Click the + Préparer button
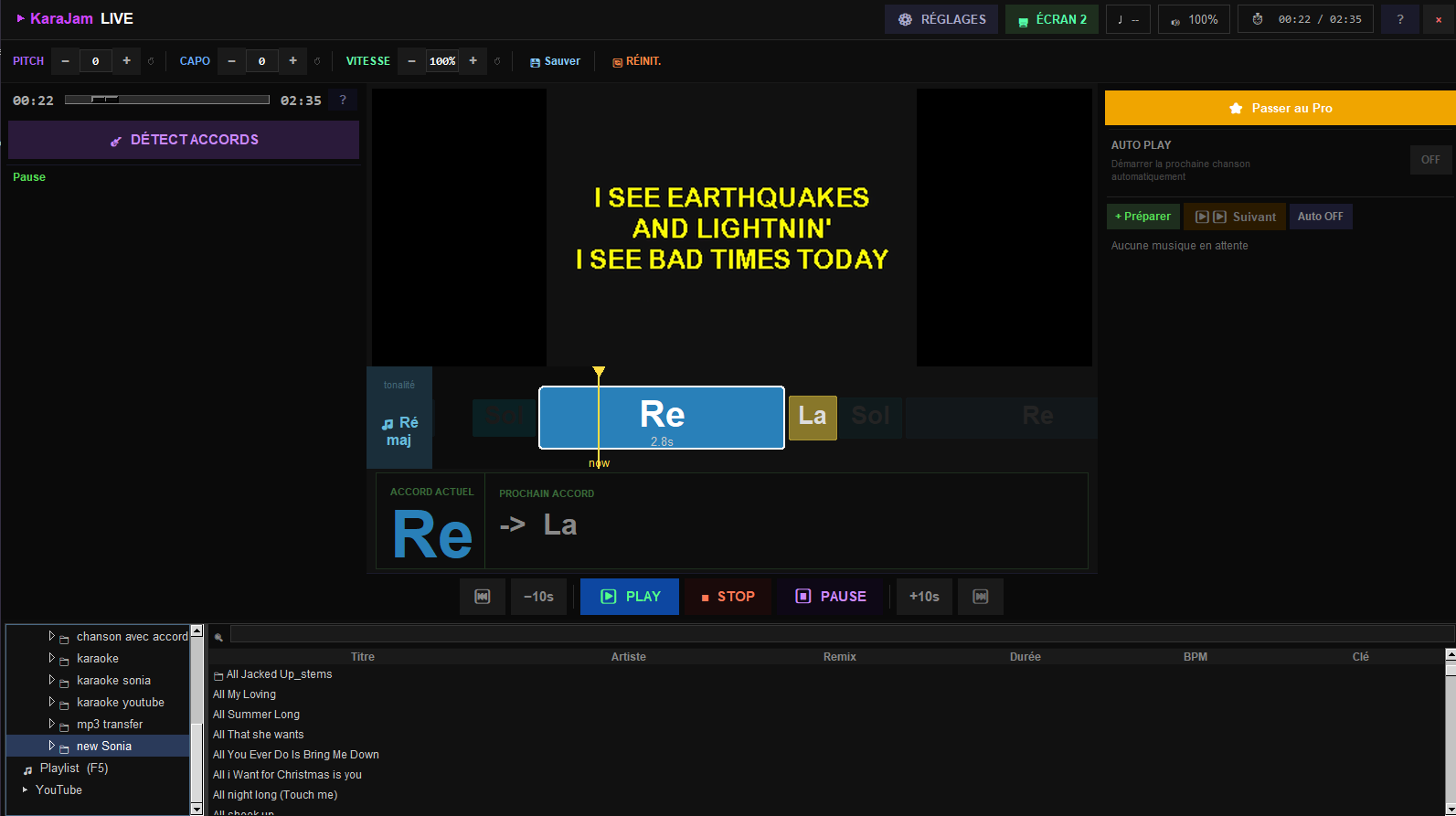 pyautogui.click(x=1142, y=217)
